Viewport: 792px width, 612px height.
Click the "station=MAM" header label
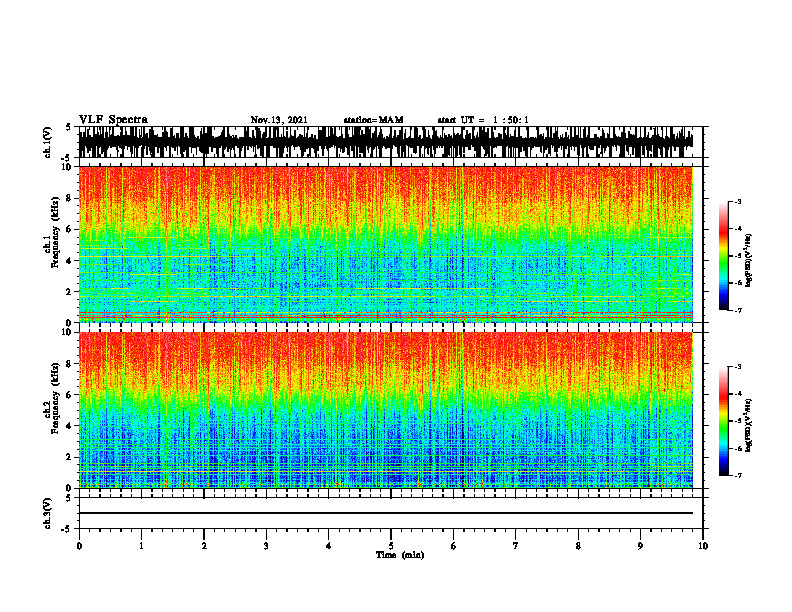(373, 120)
